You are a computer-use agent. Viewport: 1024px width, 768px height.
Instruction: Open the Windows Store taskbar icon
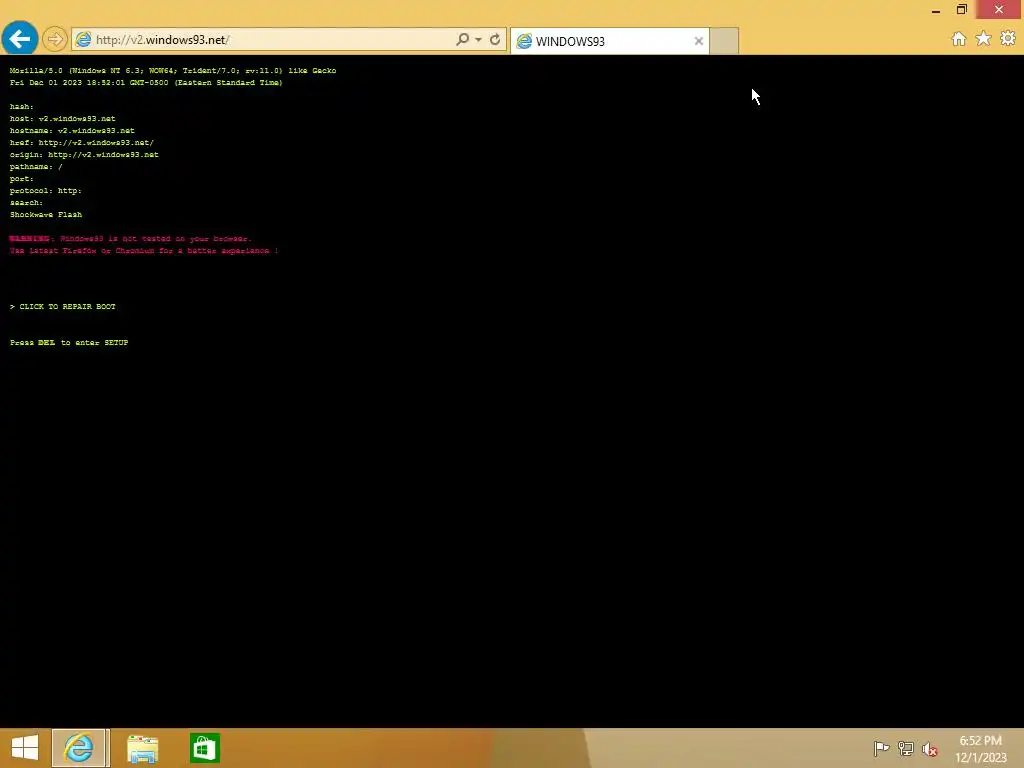pos(204,748)
